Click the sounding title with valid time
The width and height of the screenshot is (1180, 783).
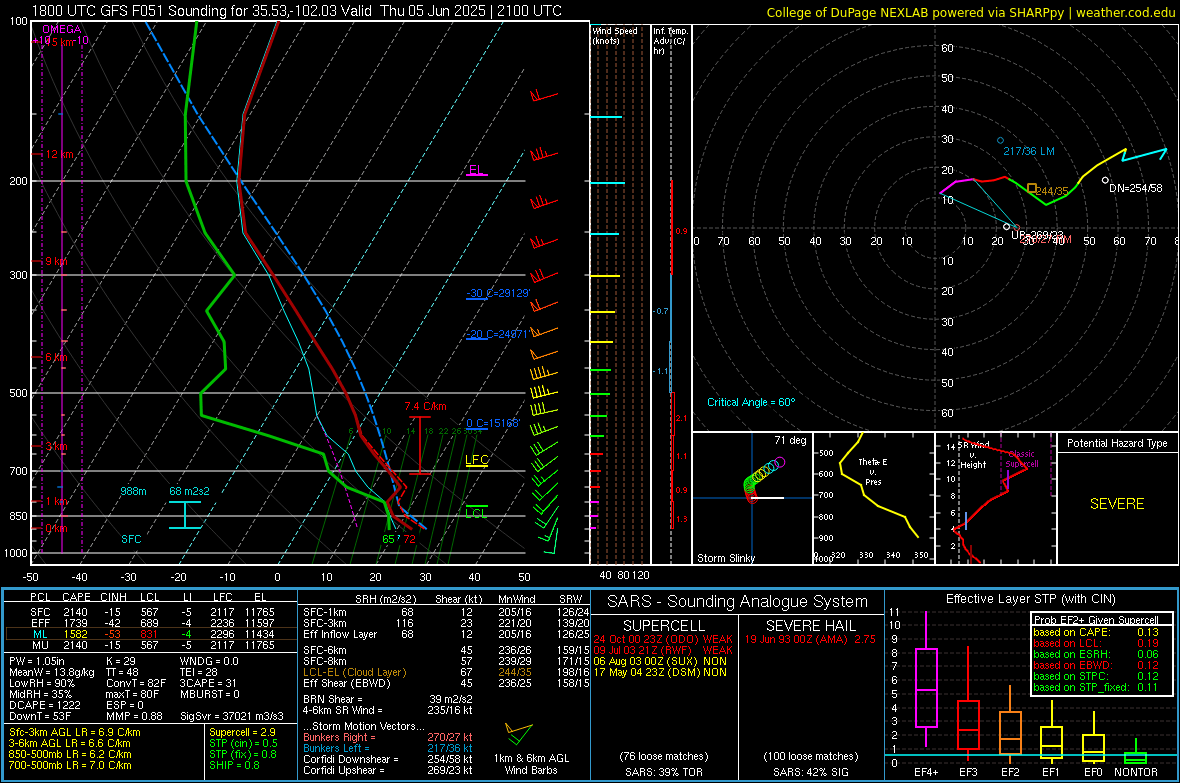coord(297,11)
